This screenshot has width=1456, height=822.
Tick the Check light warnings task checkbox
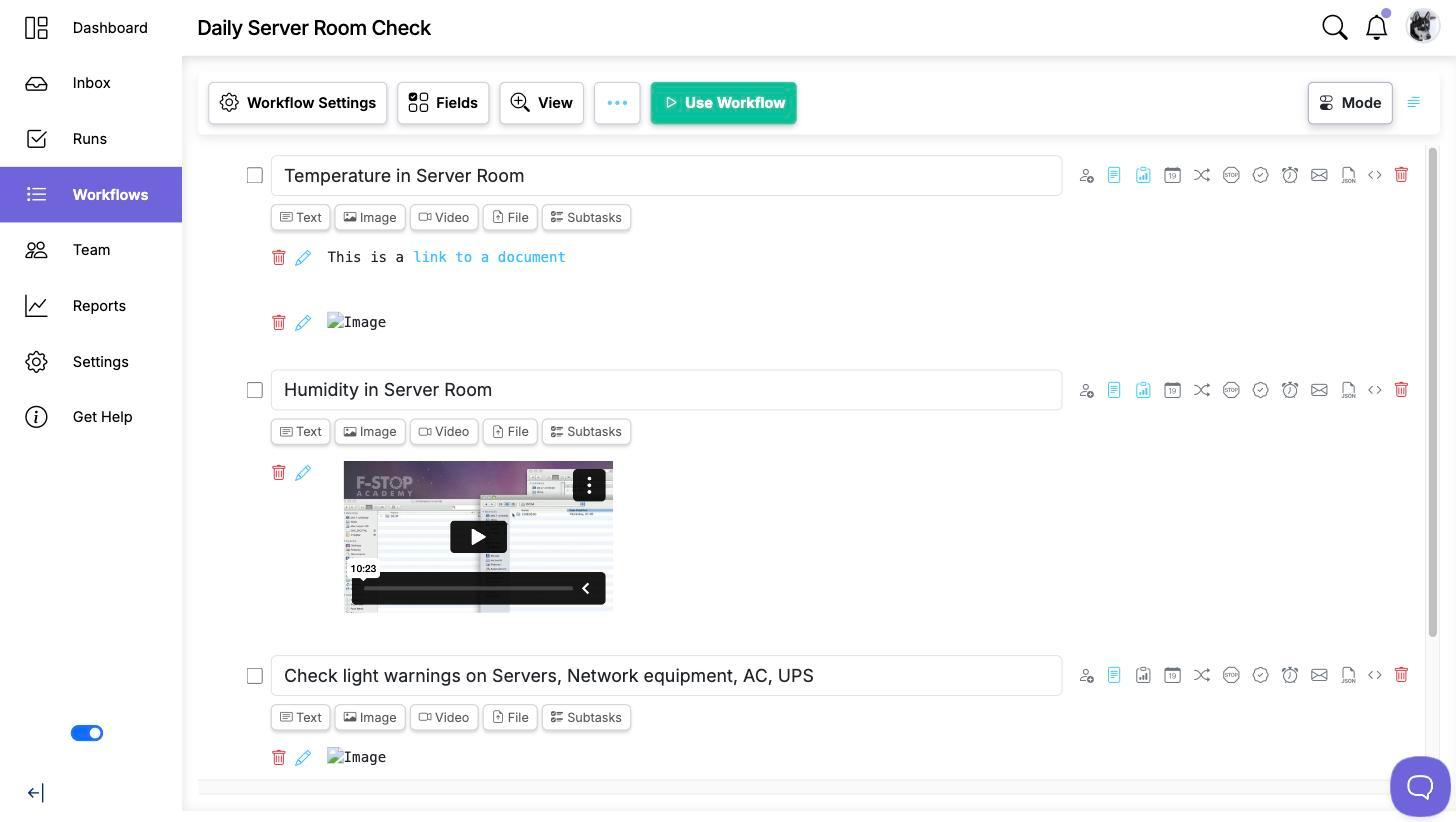[x=255, y=676]
